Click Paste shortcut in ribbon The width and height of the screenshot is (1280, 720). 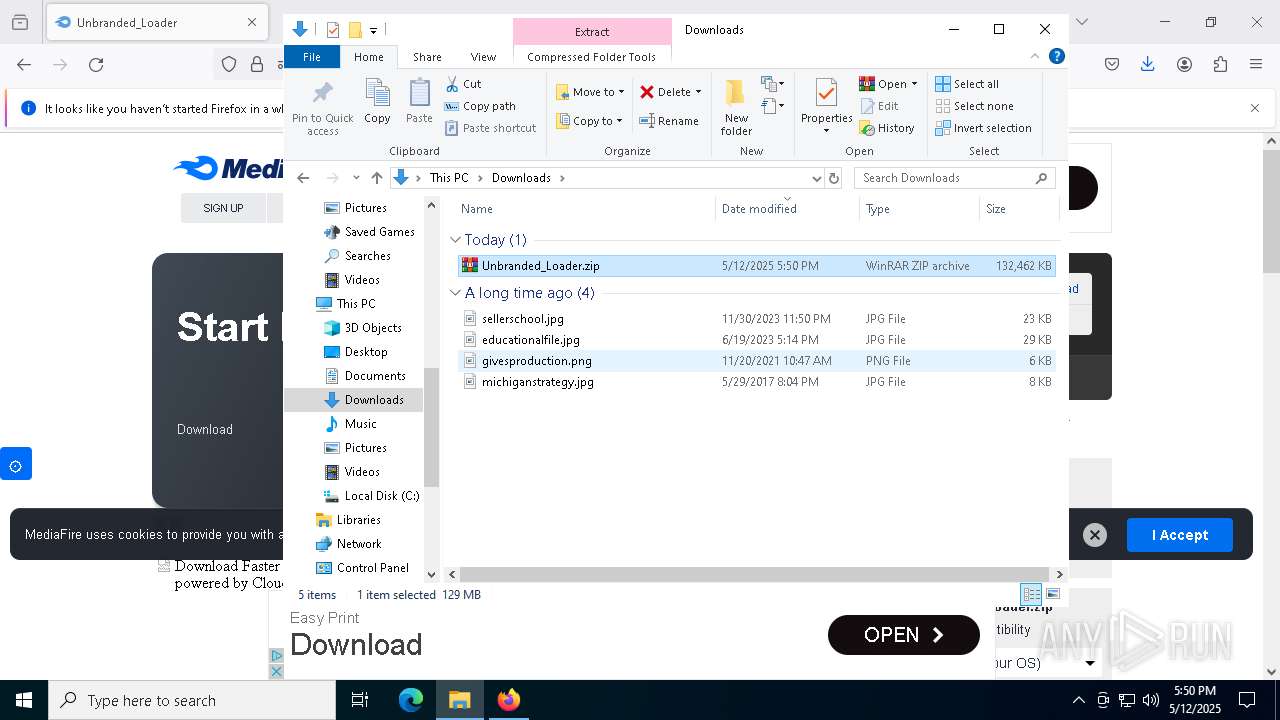(x=491, y=128)
